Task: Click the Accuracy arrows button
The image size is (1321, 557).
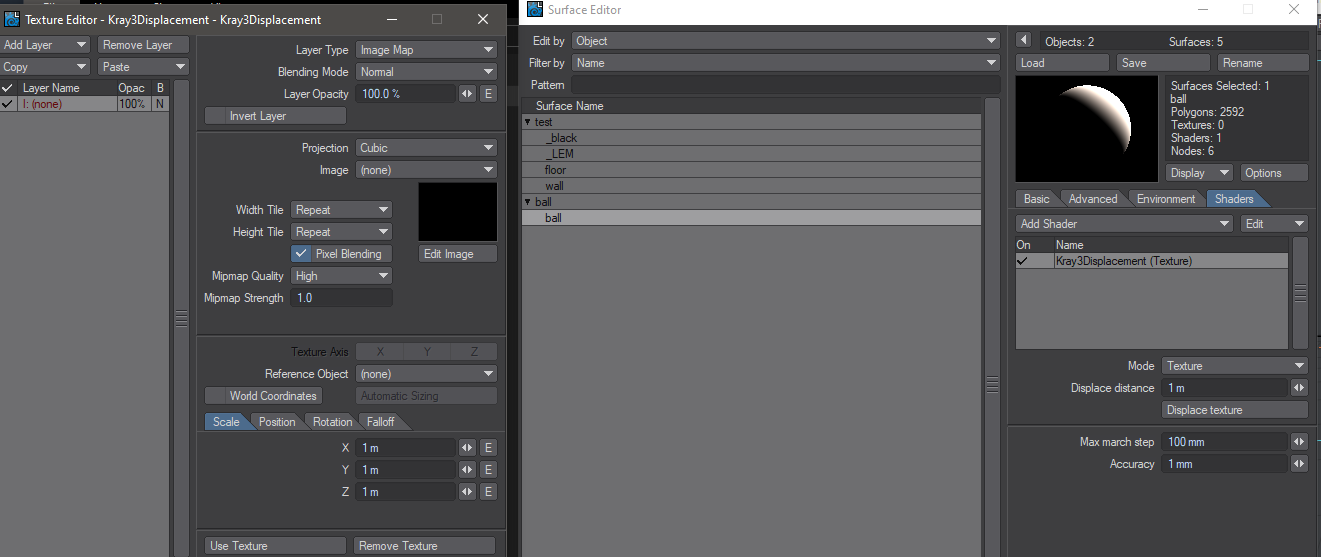Action: pos(1299,464)
